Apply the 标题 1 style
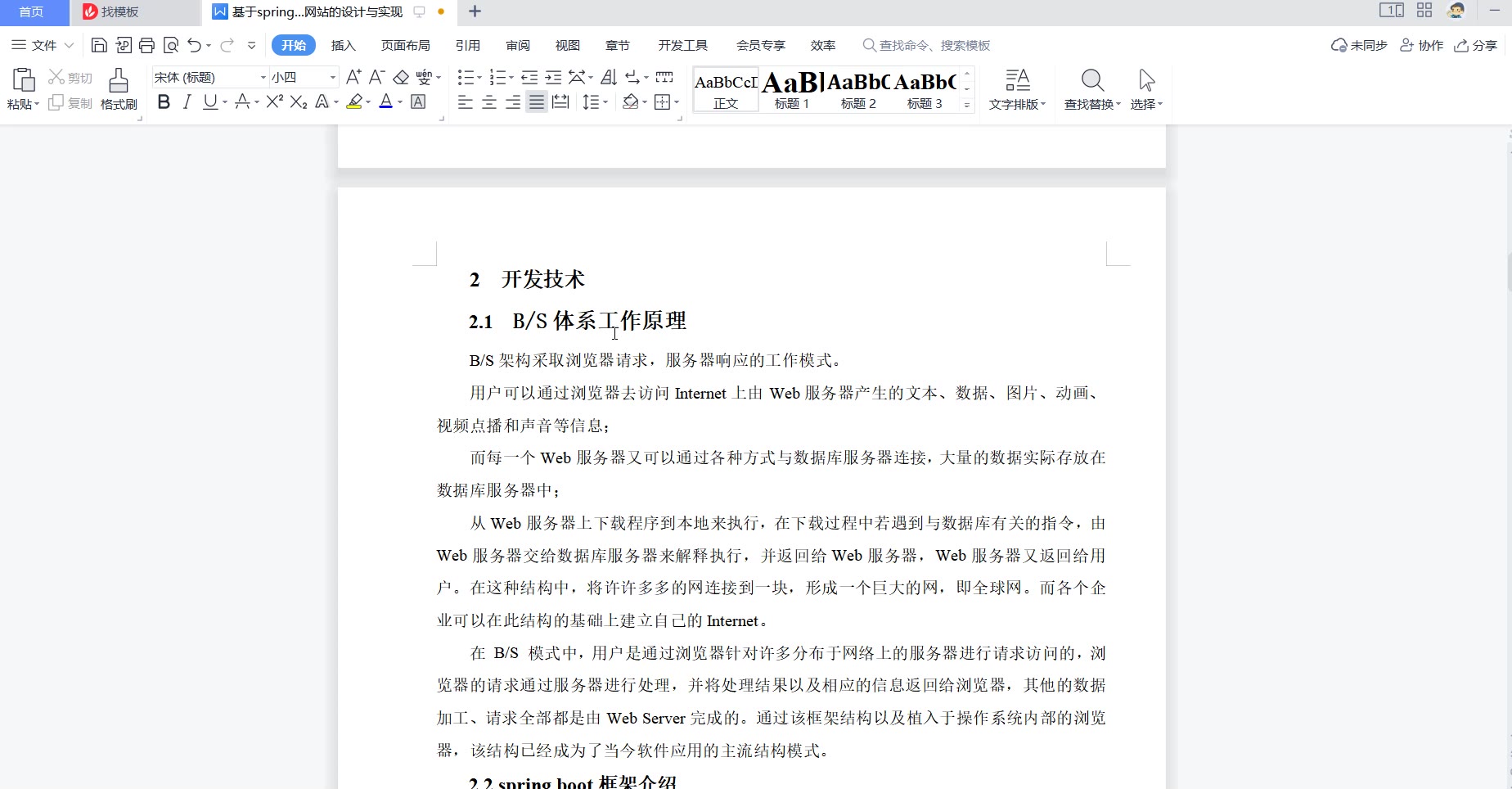 tap(792, 89)
